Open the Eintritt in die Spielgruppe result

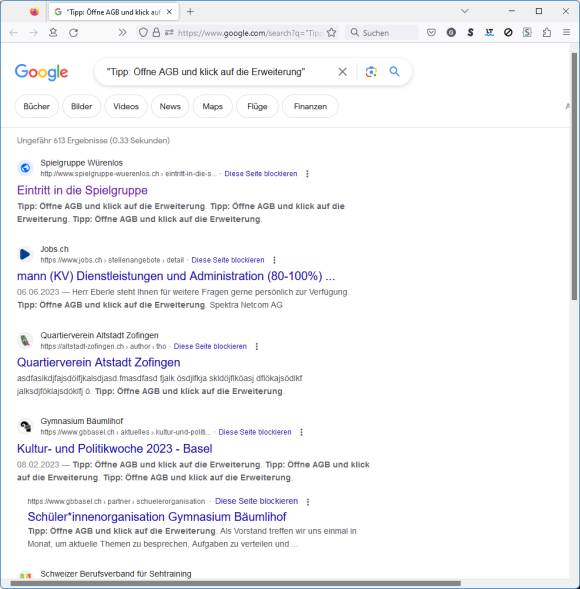[82, 190]
